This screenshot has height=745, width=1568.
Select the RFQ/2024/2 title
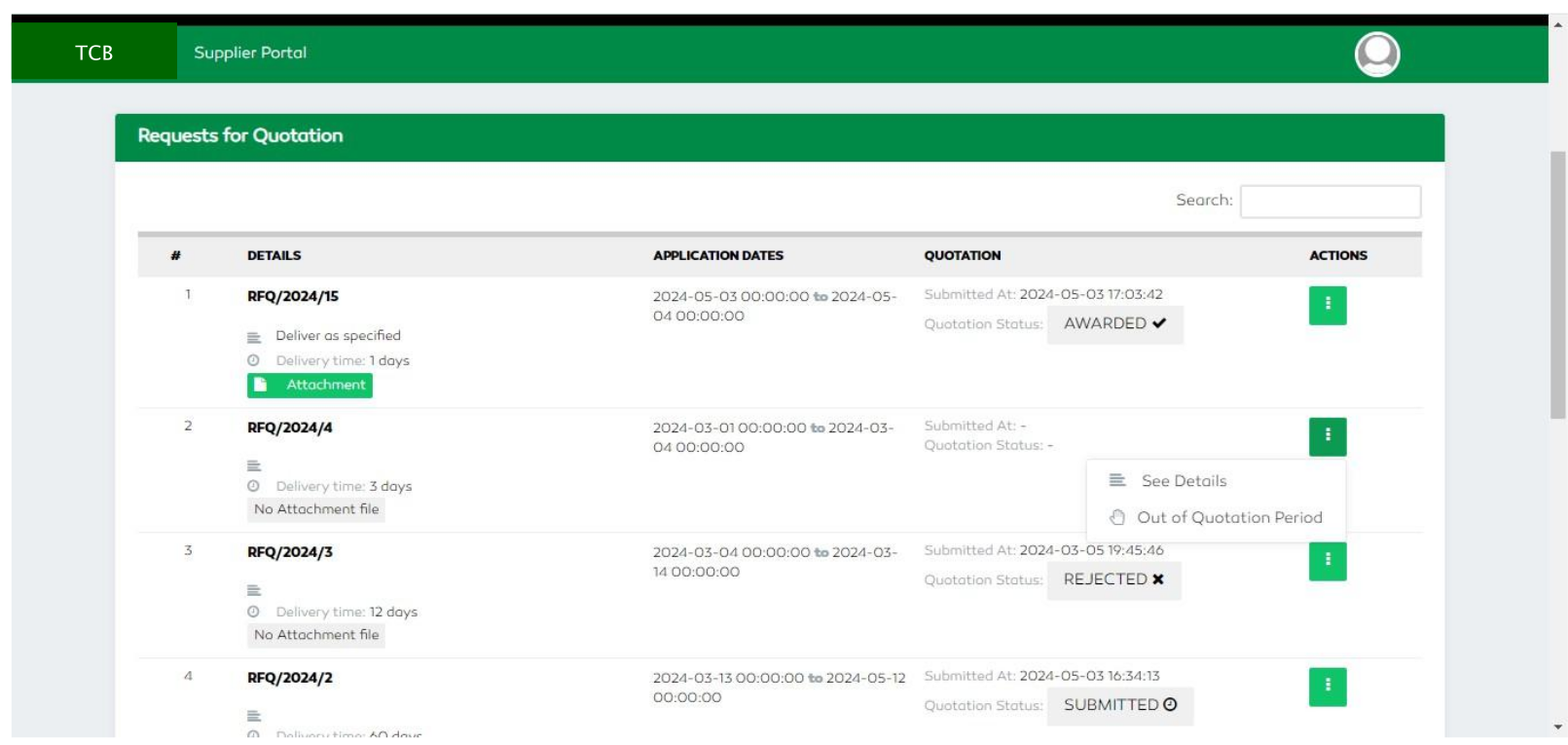coord(290,678)
